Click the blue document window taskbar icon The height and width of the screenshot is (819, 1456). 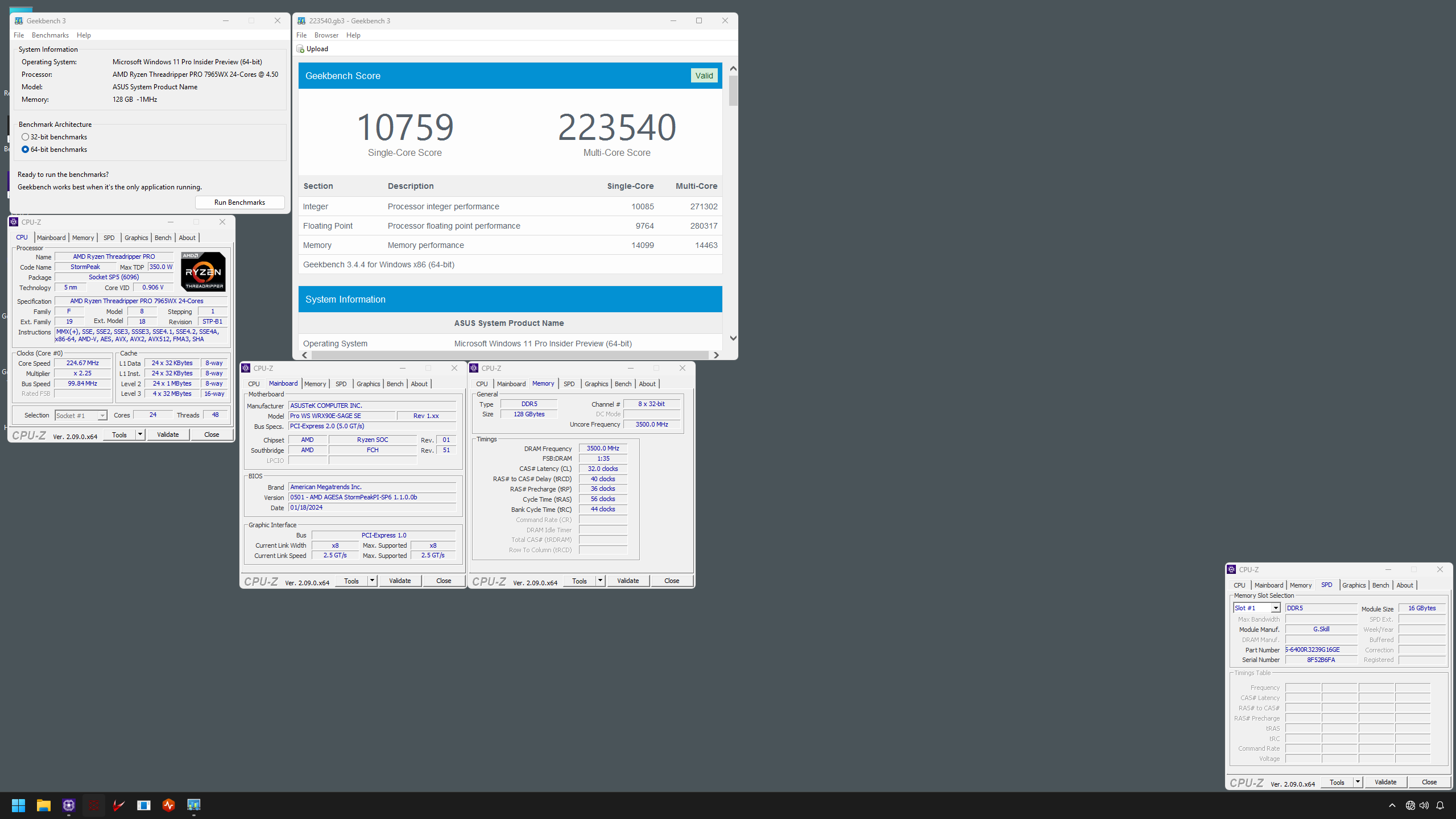[144, 805]
